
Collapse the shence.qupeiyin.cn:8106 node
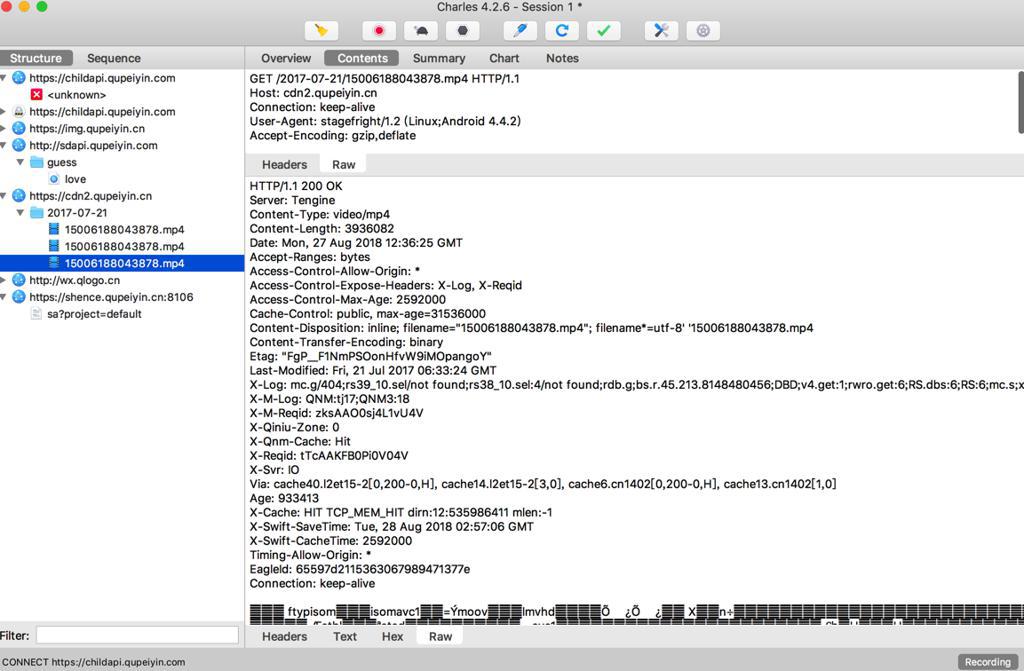tap(3, 297)
